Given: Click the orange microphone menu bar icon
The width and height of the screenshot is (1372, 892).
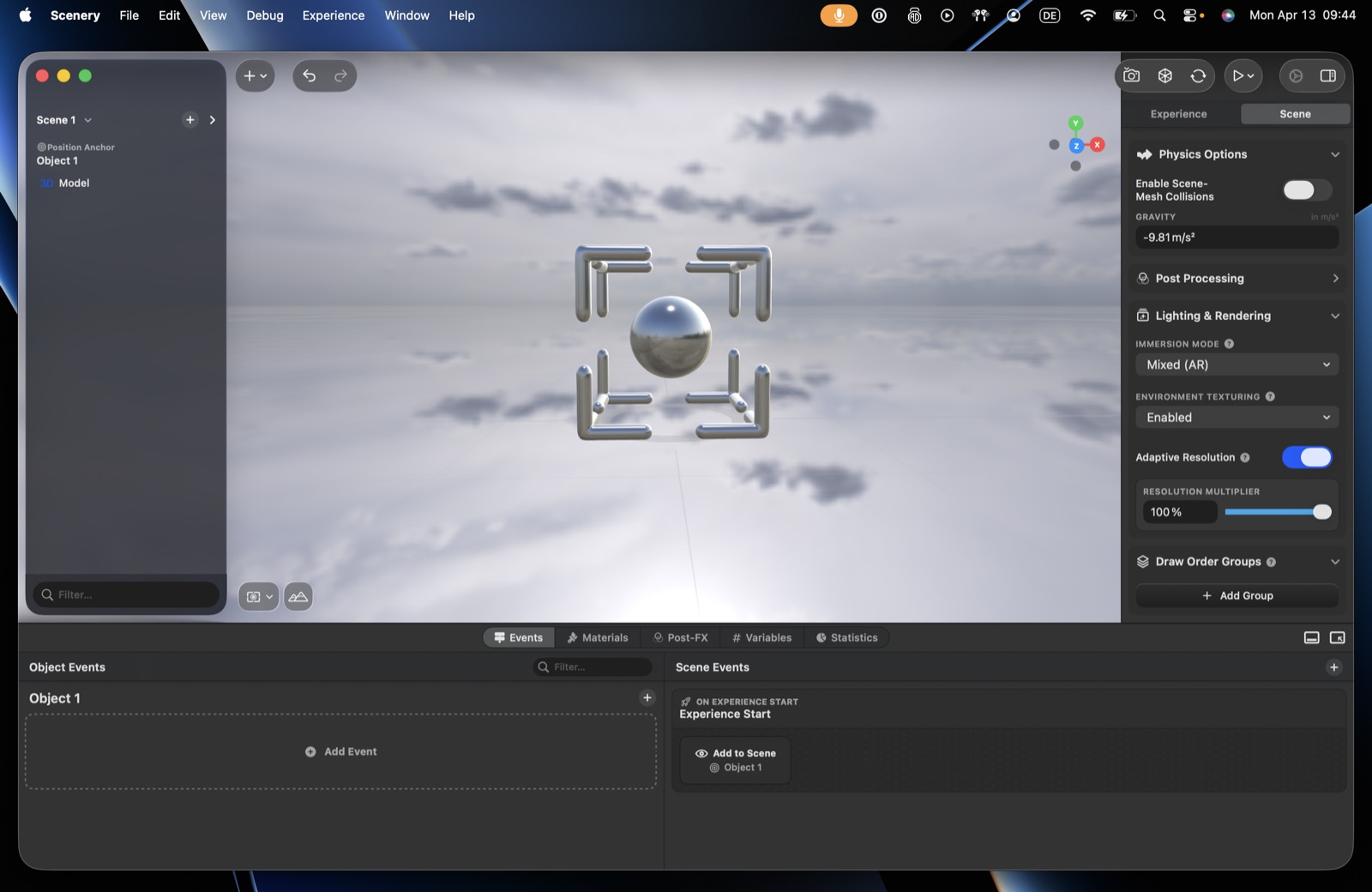Looking at the screenshot, I should coord(839,15).
